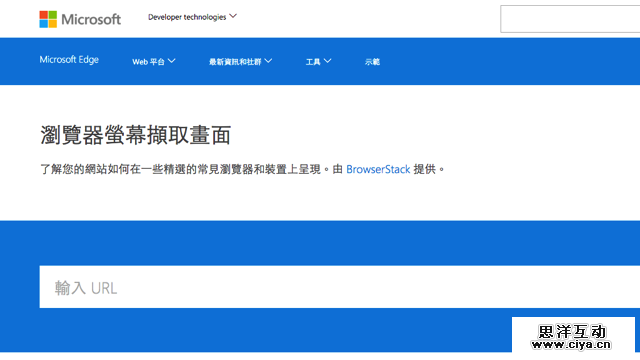Expand the 工具 menu

click(x=318, y=62)
